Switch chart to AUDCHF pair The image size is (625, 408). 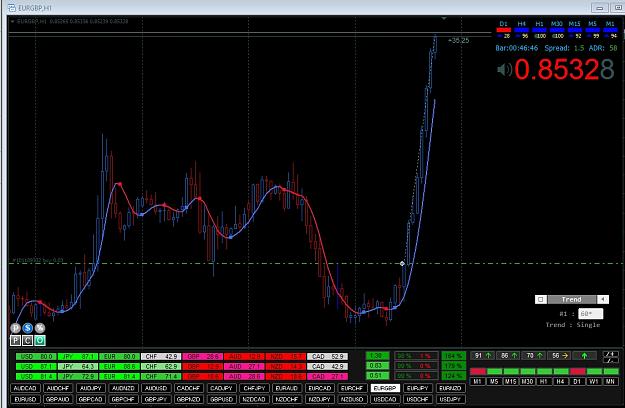click(58, 388)
